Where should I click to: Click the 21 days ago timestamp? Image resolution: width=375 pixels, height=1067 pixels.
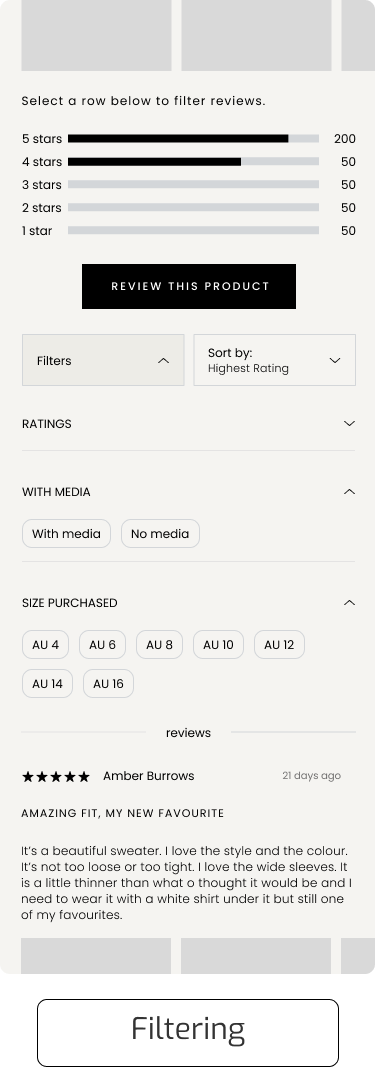point(312,776)
